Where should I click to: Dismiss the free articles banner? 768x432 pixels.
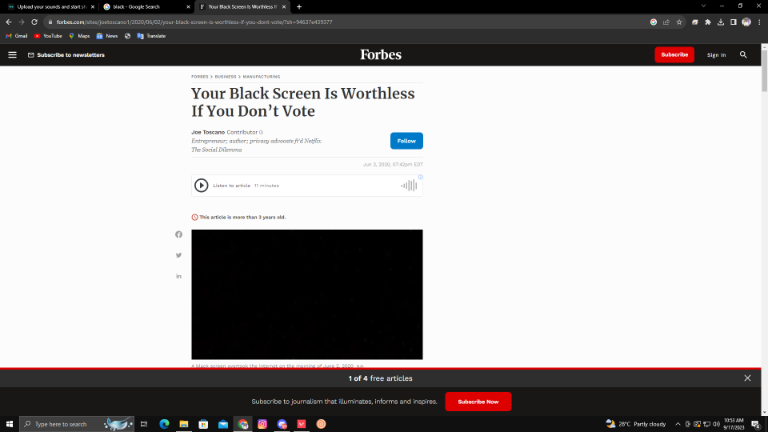pos(747,378)
